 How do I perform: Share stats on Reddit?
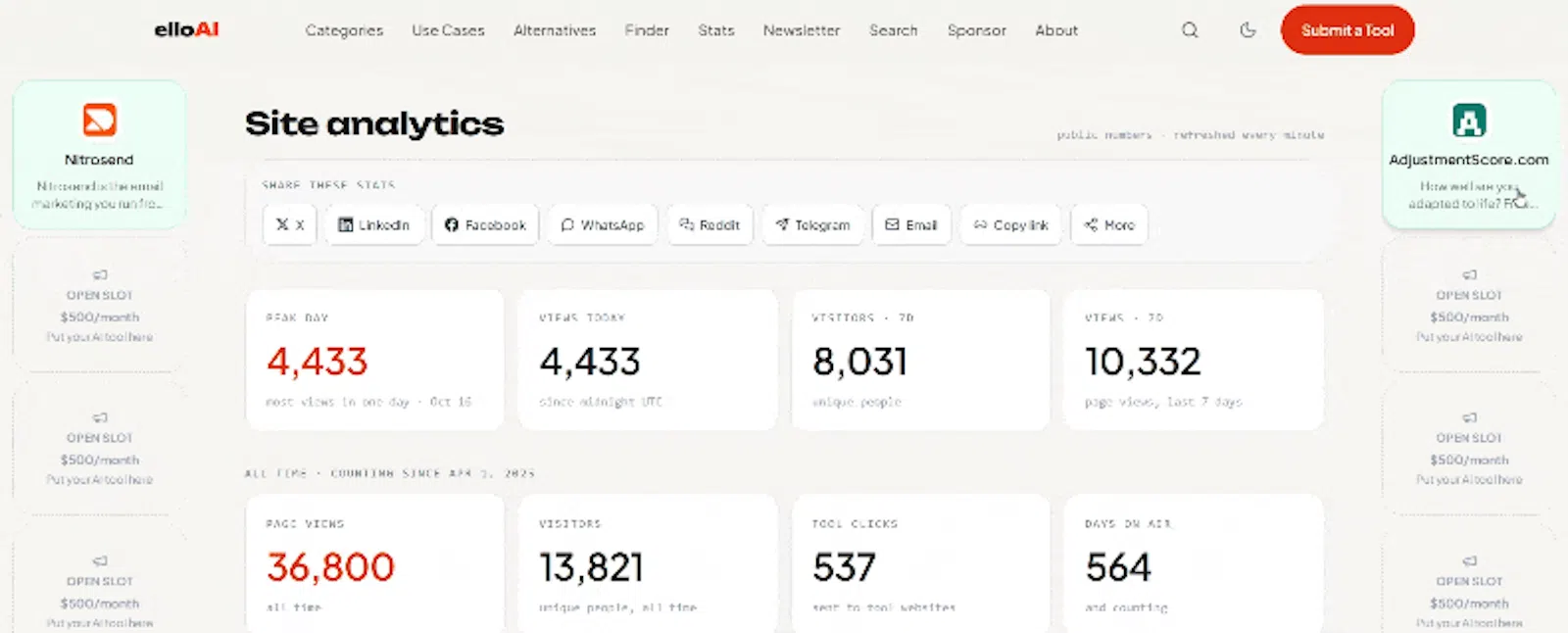(710, 225)
